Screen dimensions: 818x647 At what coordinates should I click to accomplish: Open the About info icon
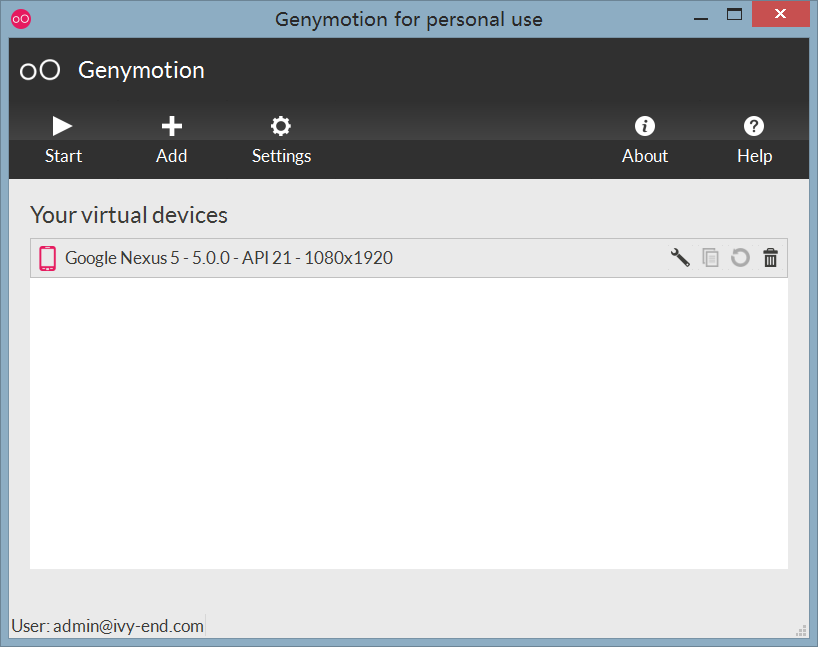coord(645,126)
